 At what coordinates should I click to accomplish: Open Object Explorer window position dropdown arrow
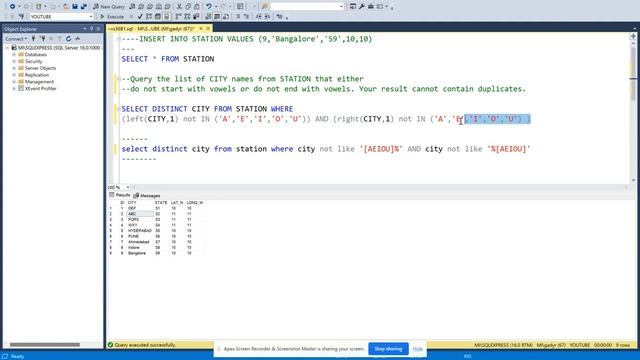84,29
